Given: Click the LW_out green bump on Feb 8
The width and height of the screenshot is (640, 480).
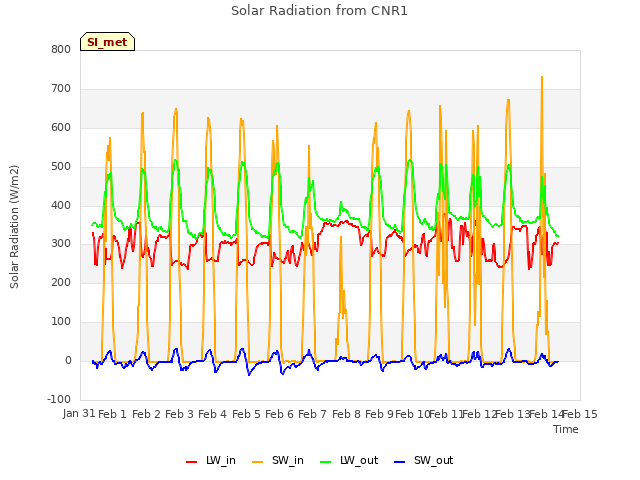Looking at the screenshot, I should point(341,202).
